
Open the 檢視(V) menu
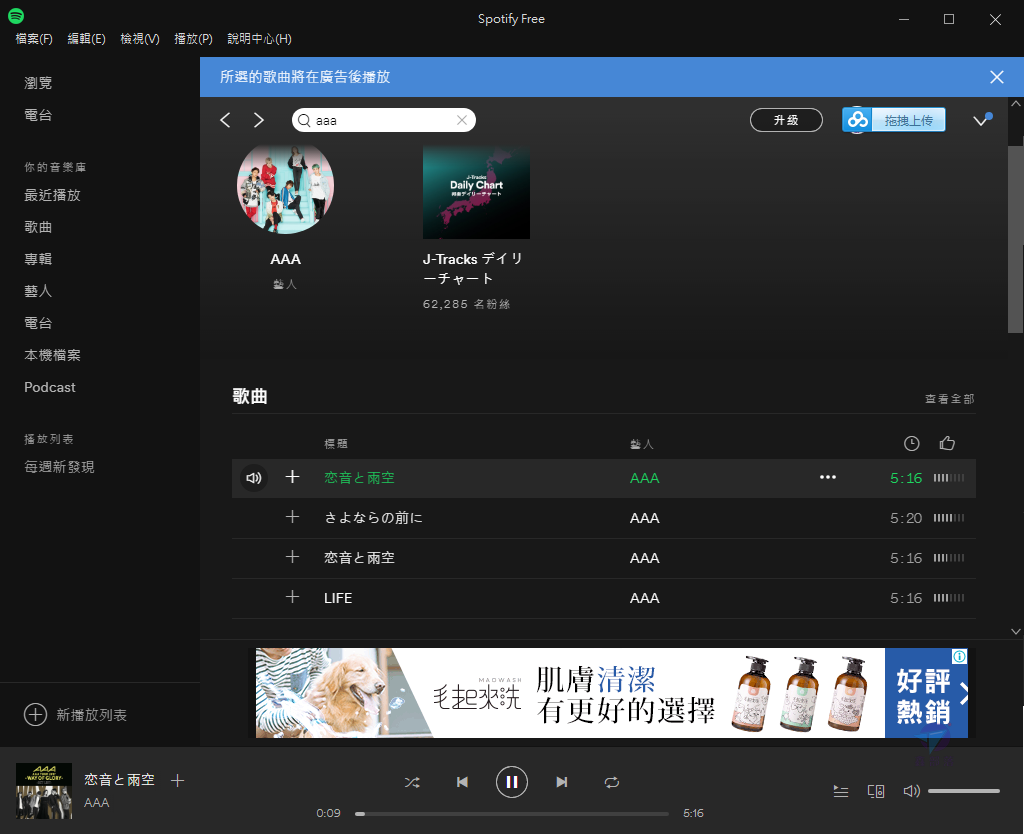[x=140, y=39]
